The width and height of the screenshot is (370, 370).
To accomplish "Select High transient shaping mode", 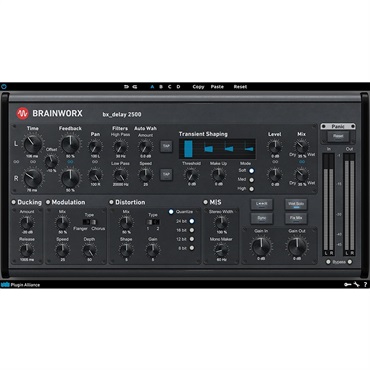I will tap(252, 189).
